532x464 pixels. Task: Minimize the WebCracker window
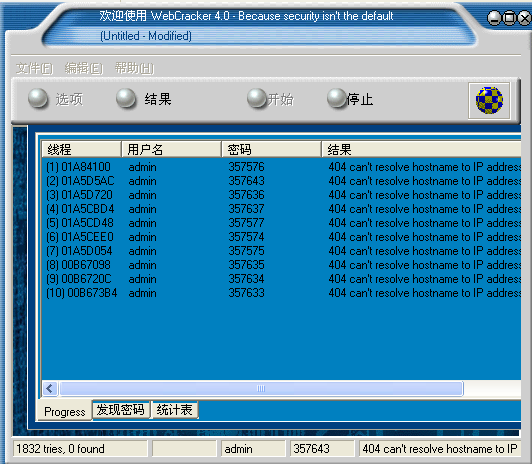[494, 18]
